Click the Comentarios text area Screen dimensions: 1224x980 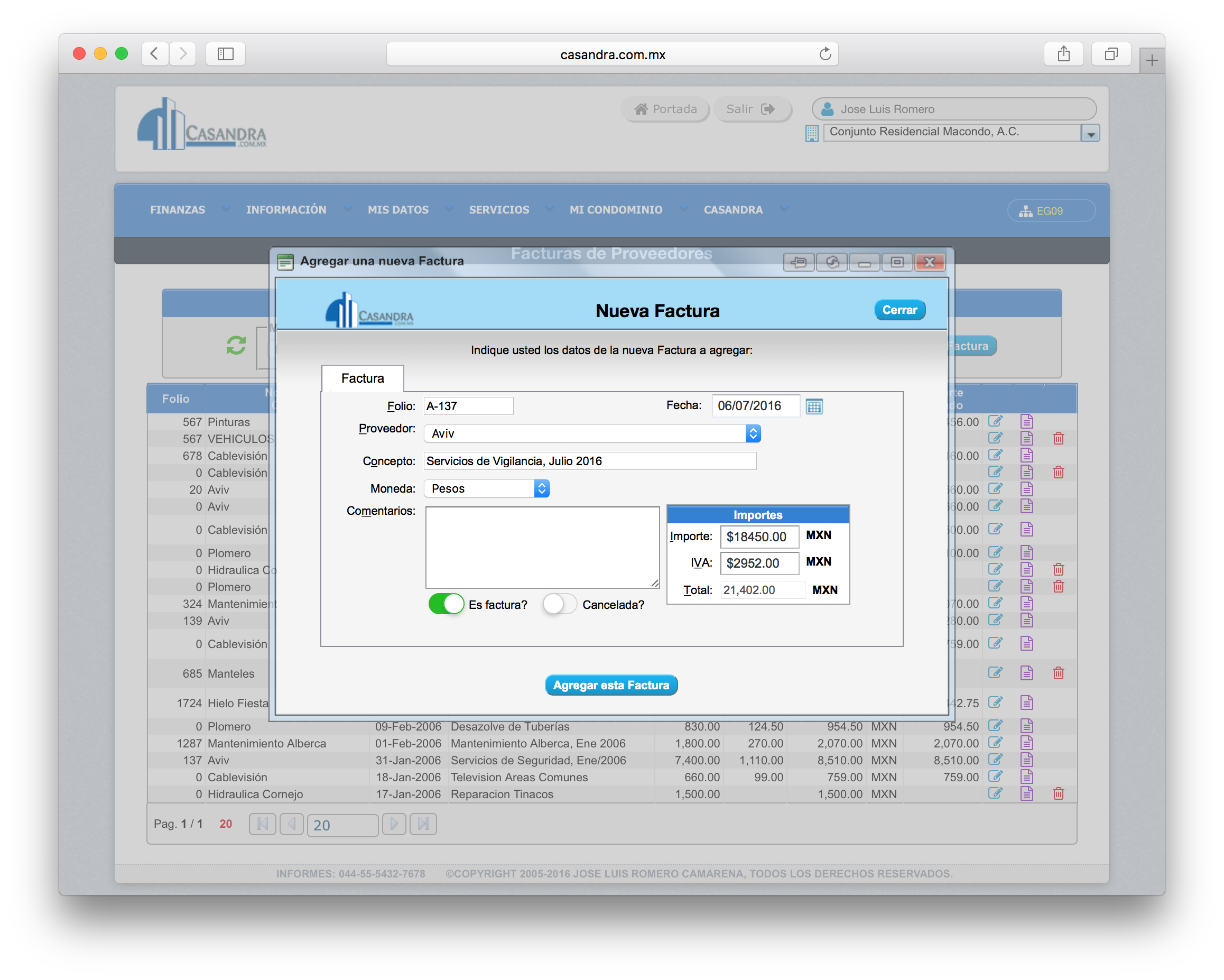(x=542, y=547)
